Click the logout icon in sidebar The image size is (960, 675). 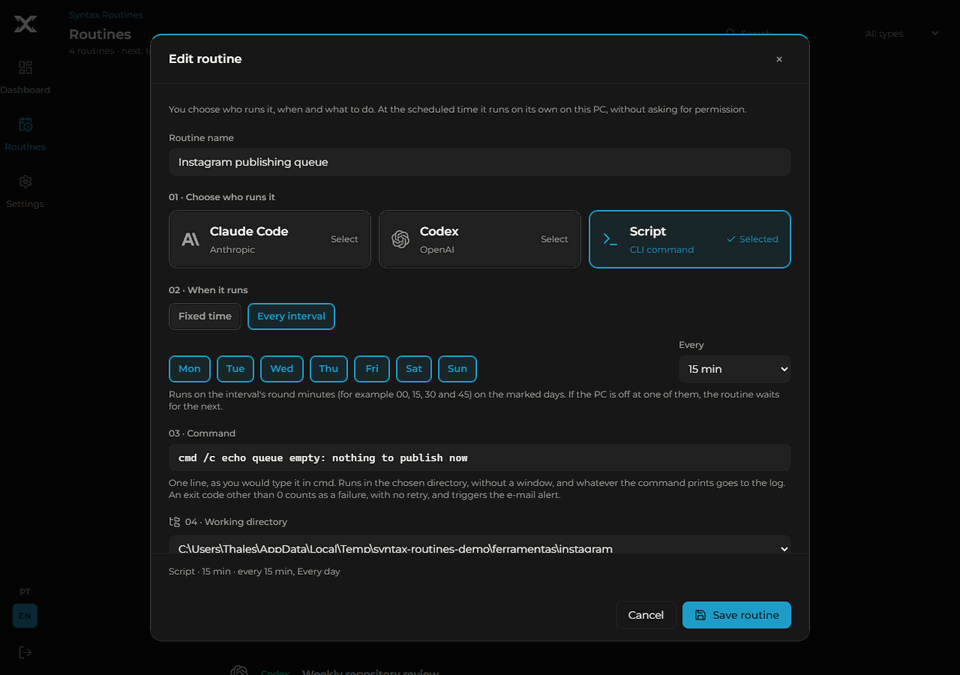click(x=25, y=652)
